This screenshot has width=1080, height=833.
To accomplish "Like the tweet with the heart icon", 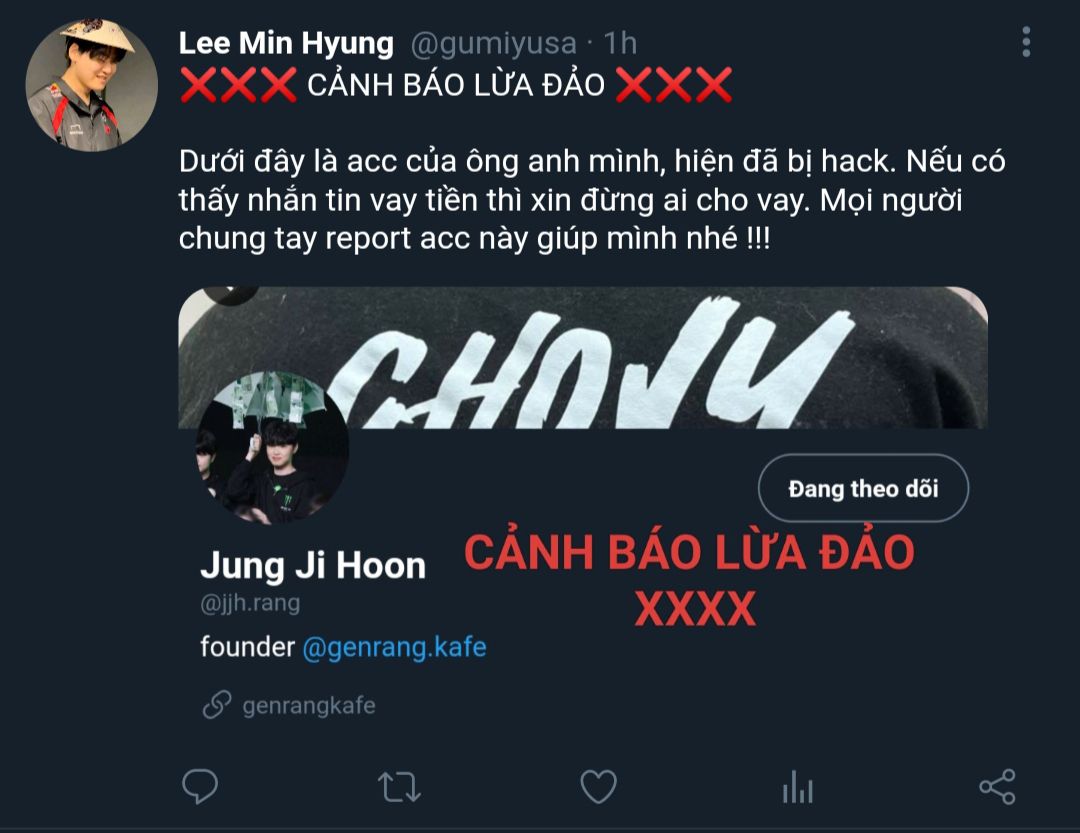I will point(598,786).
